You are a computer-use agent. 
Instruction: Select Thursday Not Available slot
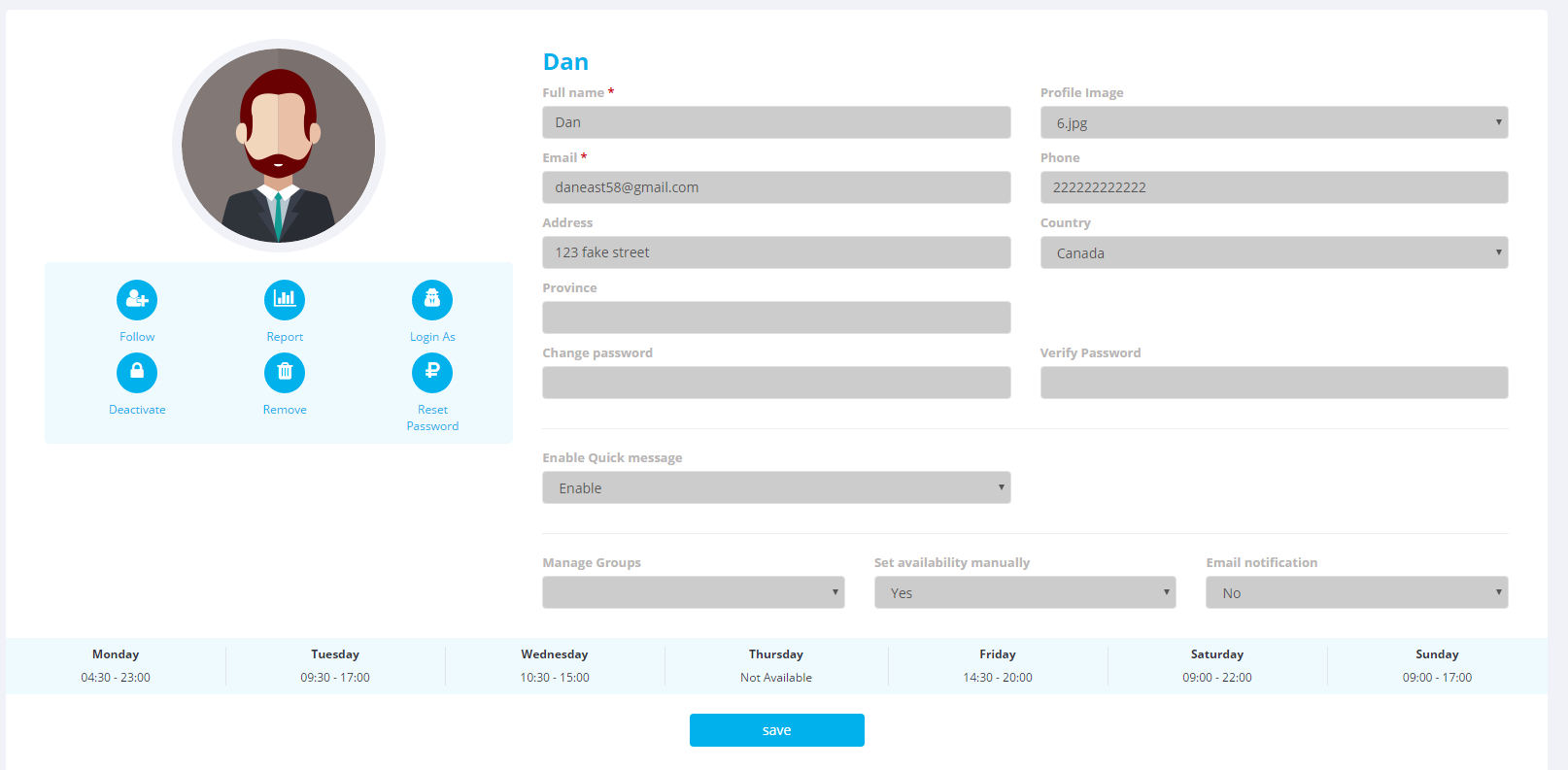[x=776, y=677]
